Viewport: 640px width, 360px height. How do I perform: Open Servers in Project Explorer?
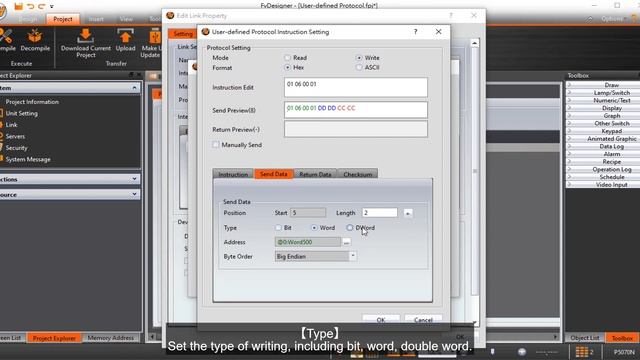[15, 136]
